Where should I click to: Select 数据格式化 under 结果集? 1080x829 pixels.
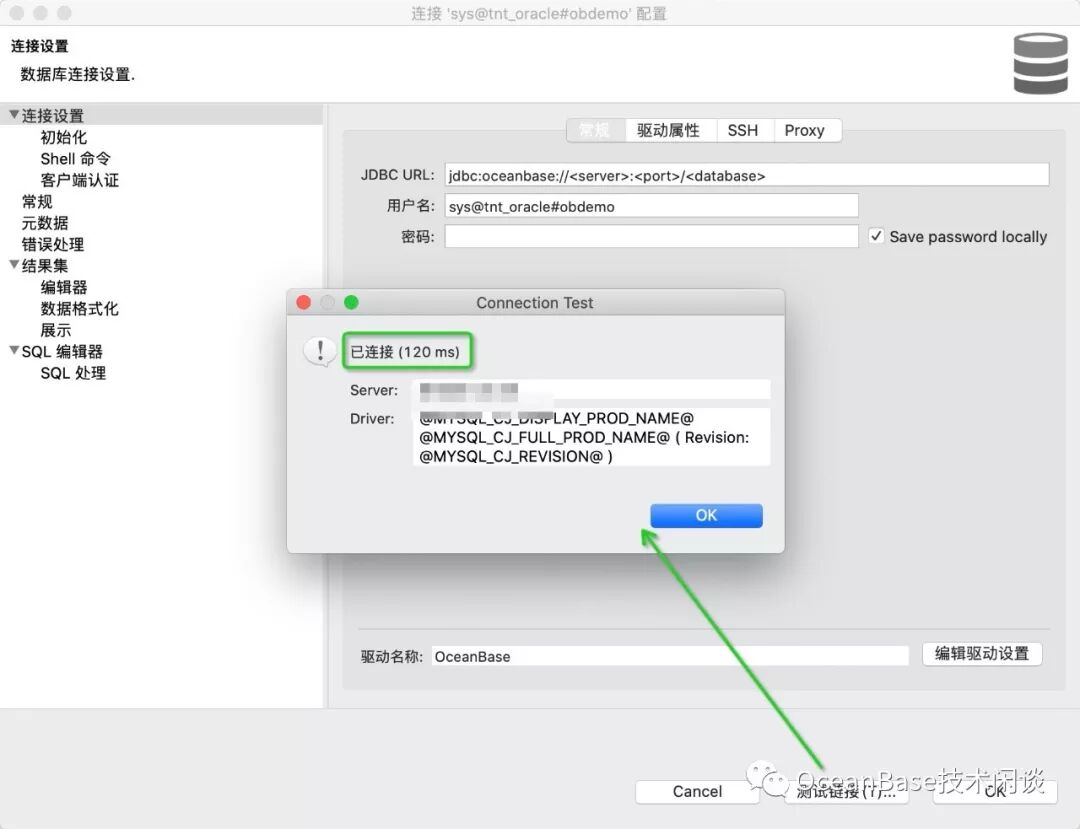[x=79, y=308]
